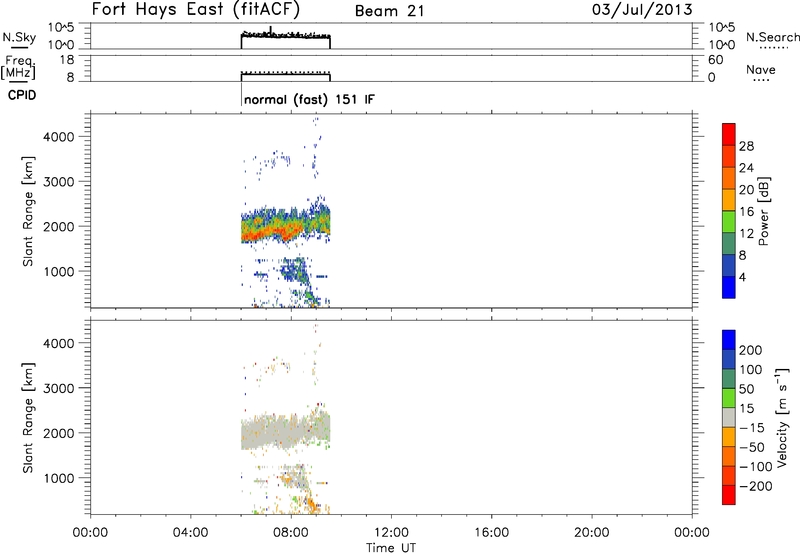Click the 3000 tick in velocity panel
800x554 pixels.
(x=58, y=388)
